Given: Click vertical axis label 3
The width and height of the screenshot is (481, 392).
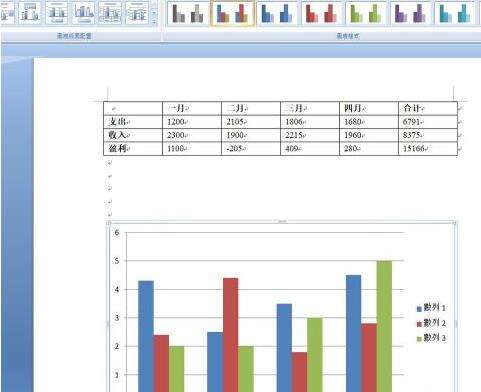Looking at the screenshot, I should [117, 318].
